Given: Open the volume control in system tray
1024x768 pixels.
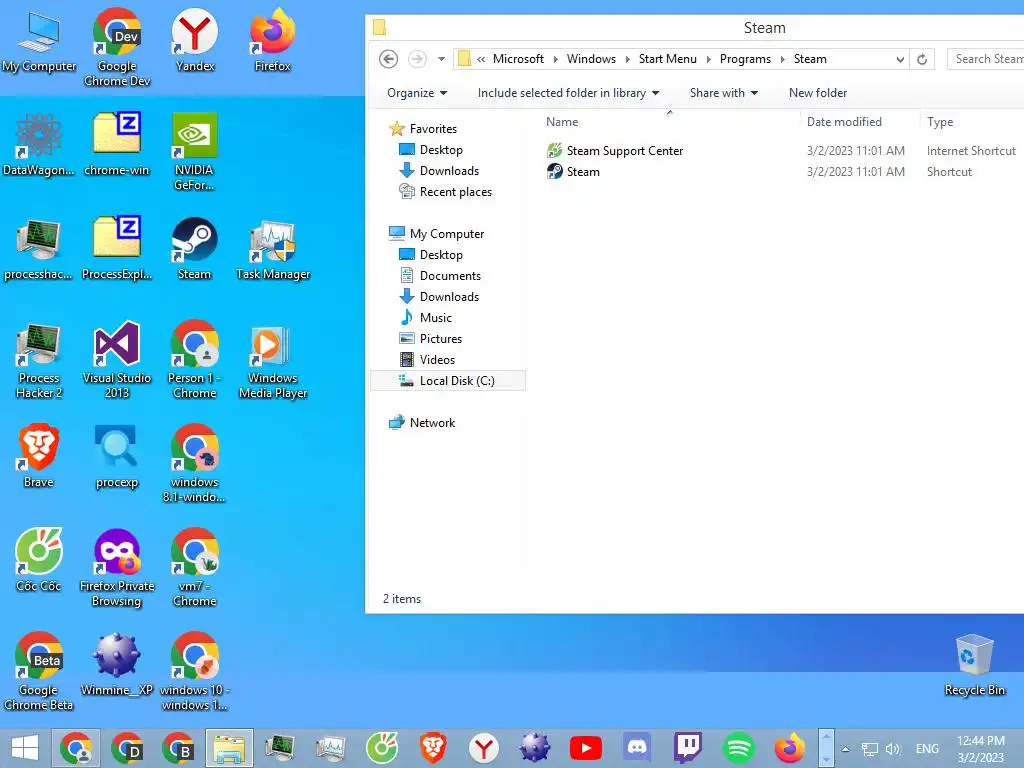Looking at the screenshot, I should [x=893, y=749].
